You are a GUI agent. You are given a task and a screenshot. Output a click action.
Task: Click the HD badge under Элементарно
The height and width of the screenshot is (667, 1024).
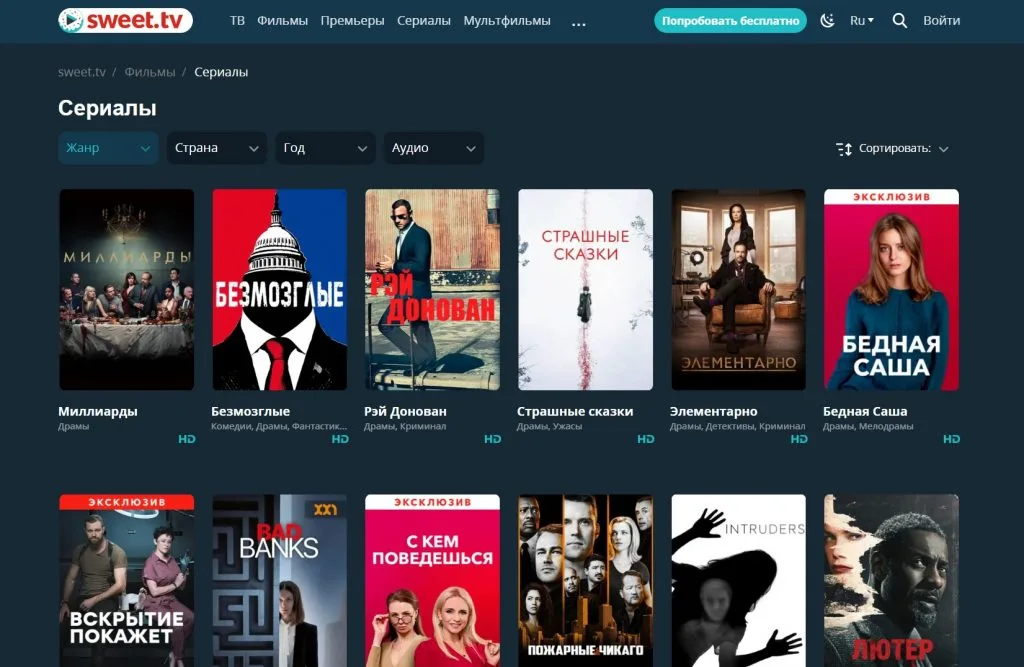[x=798, y=438]
